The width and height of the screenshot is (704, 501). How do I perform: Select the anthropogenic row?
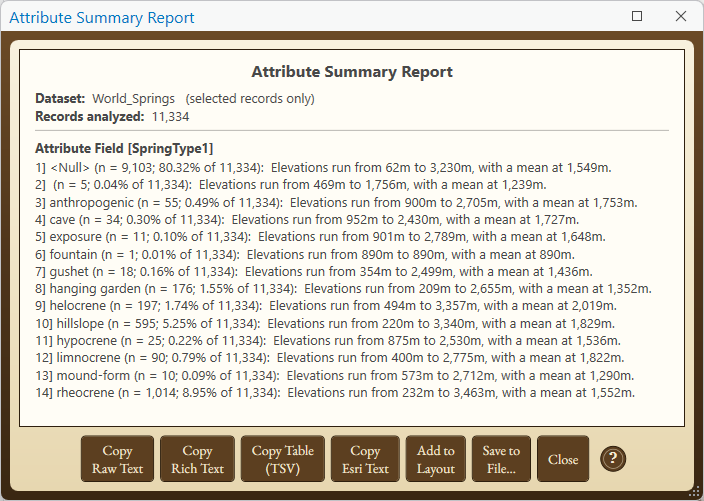pos(336,202)
